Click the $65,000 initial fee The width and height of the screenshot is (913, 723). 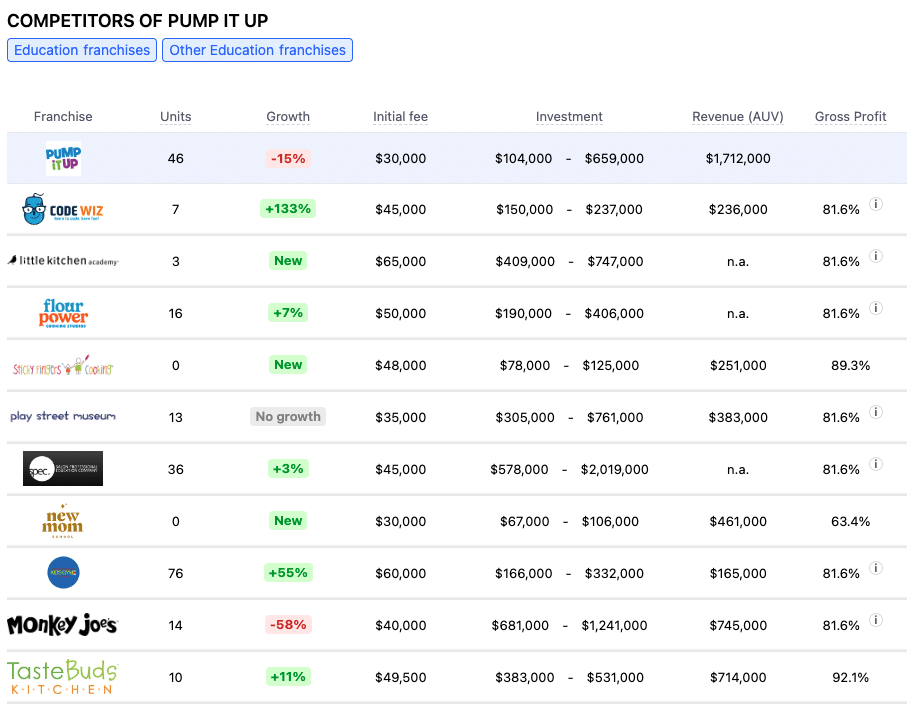[x=401, y=261]
